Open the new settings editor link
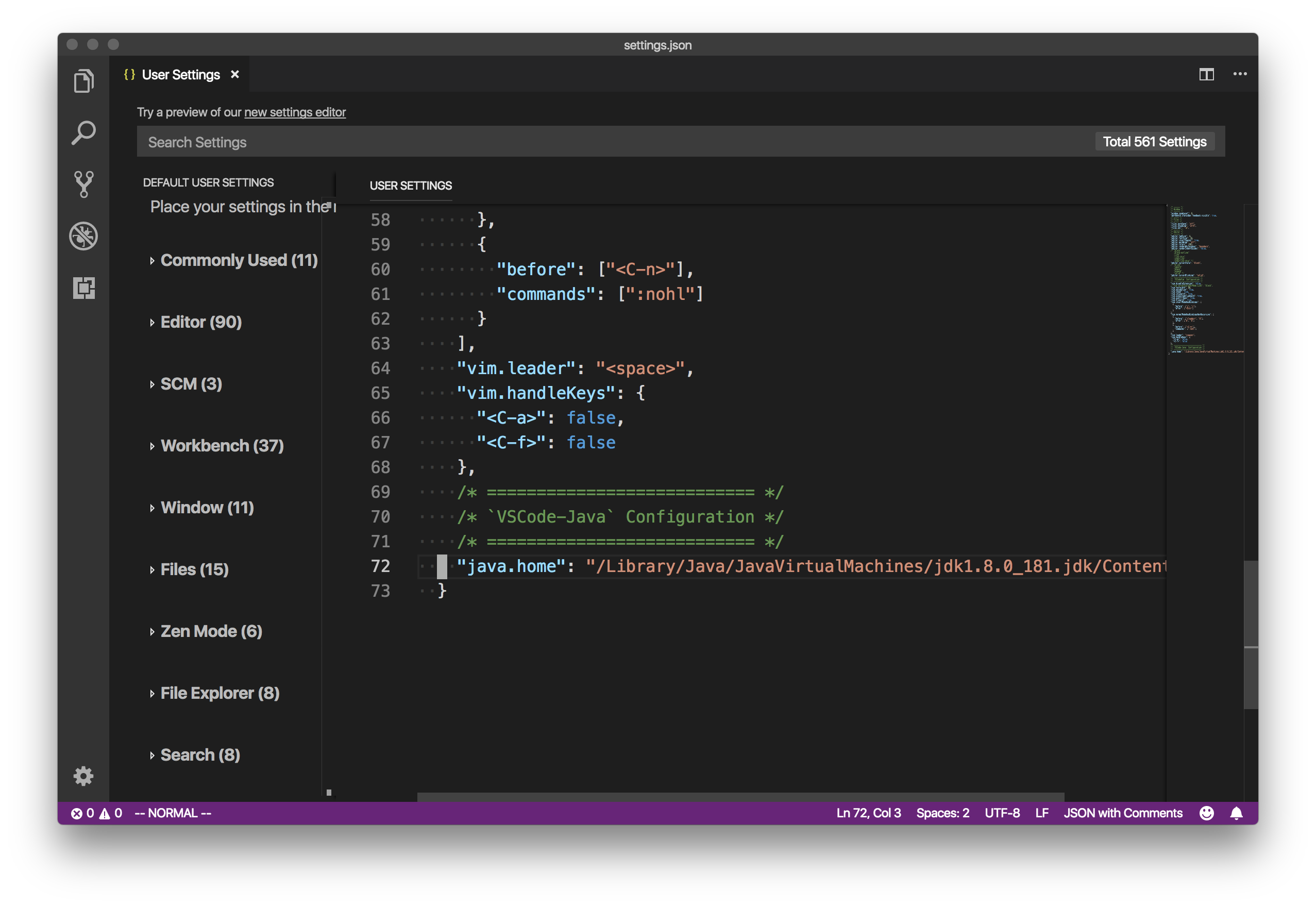1316x907 pixels. point(294,112)
